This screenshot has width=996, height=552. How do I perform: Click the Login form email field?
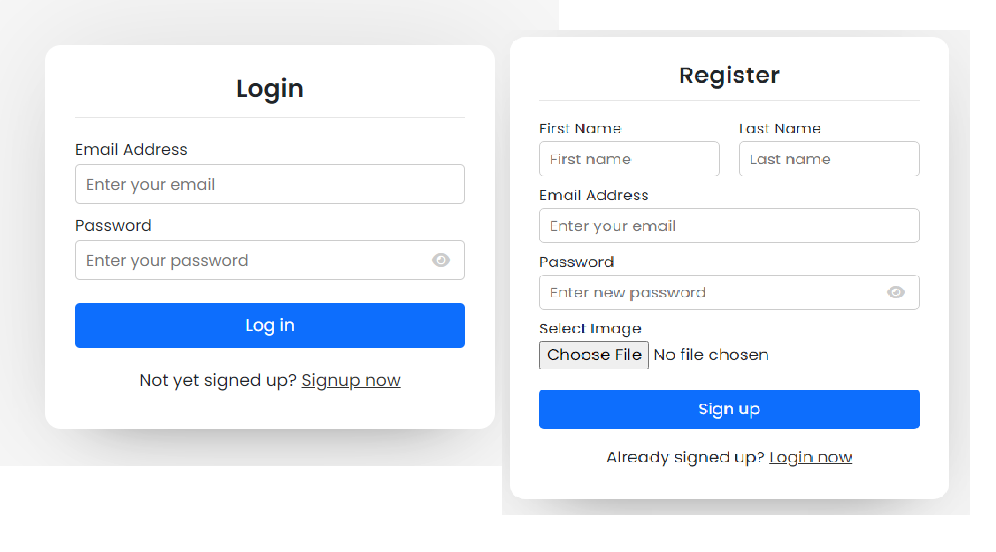click(x=269, y=184)
